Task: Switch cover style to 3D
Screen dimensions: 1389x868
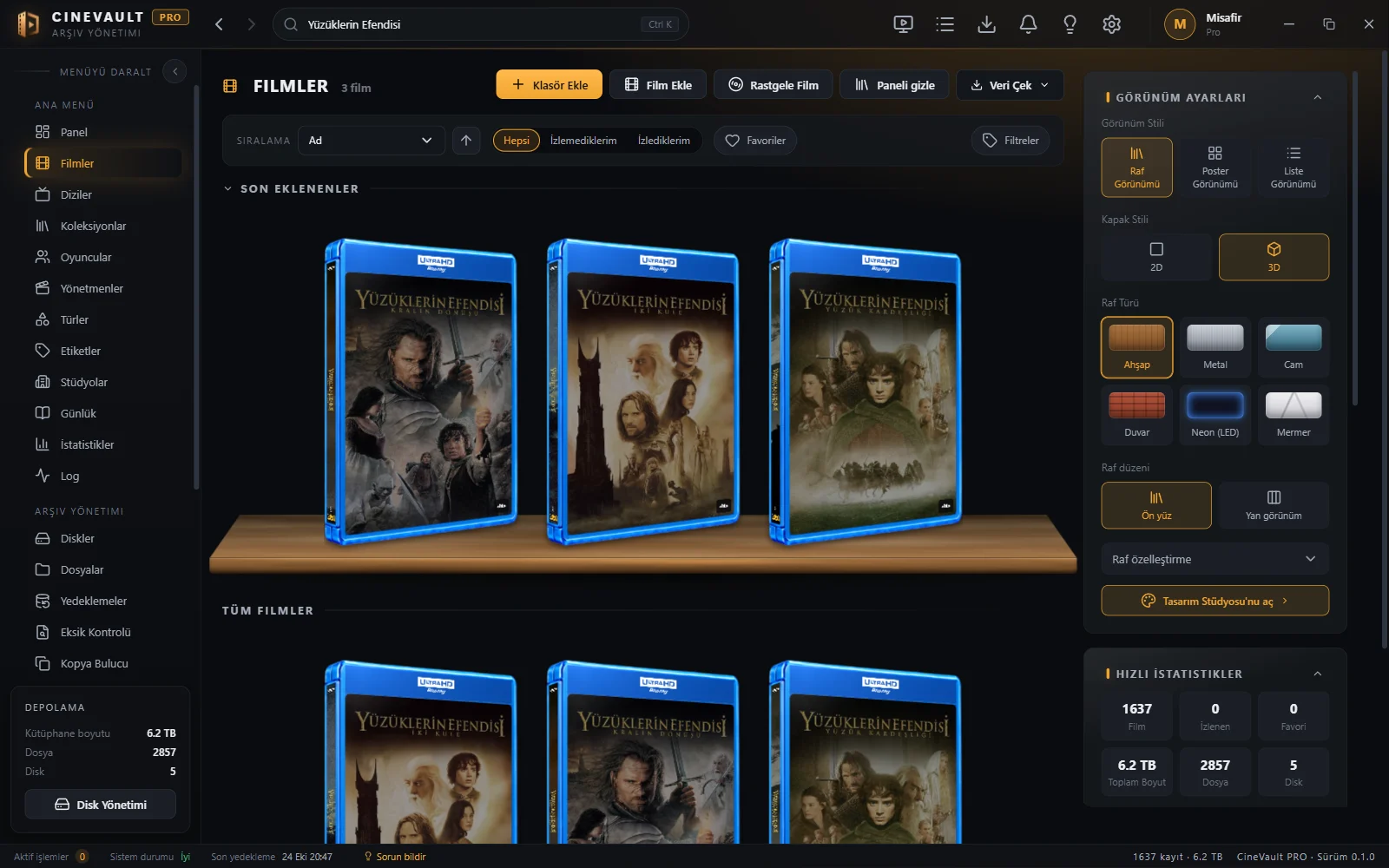Action: [x=1274, y=257]
